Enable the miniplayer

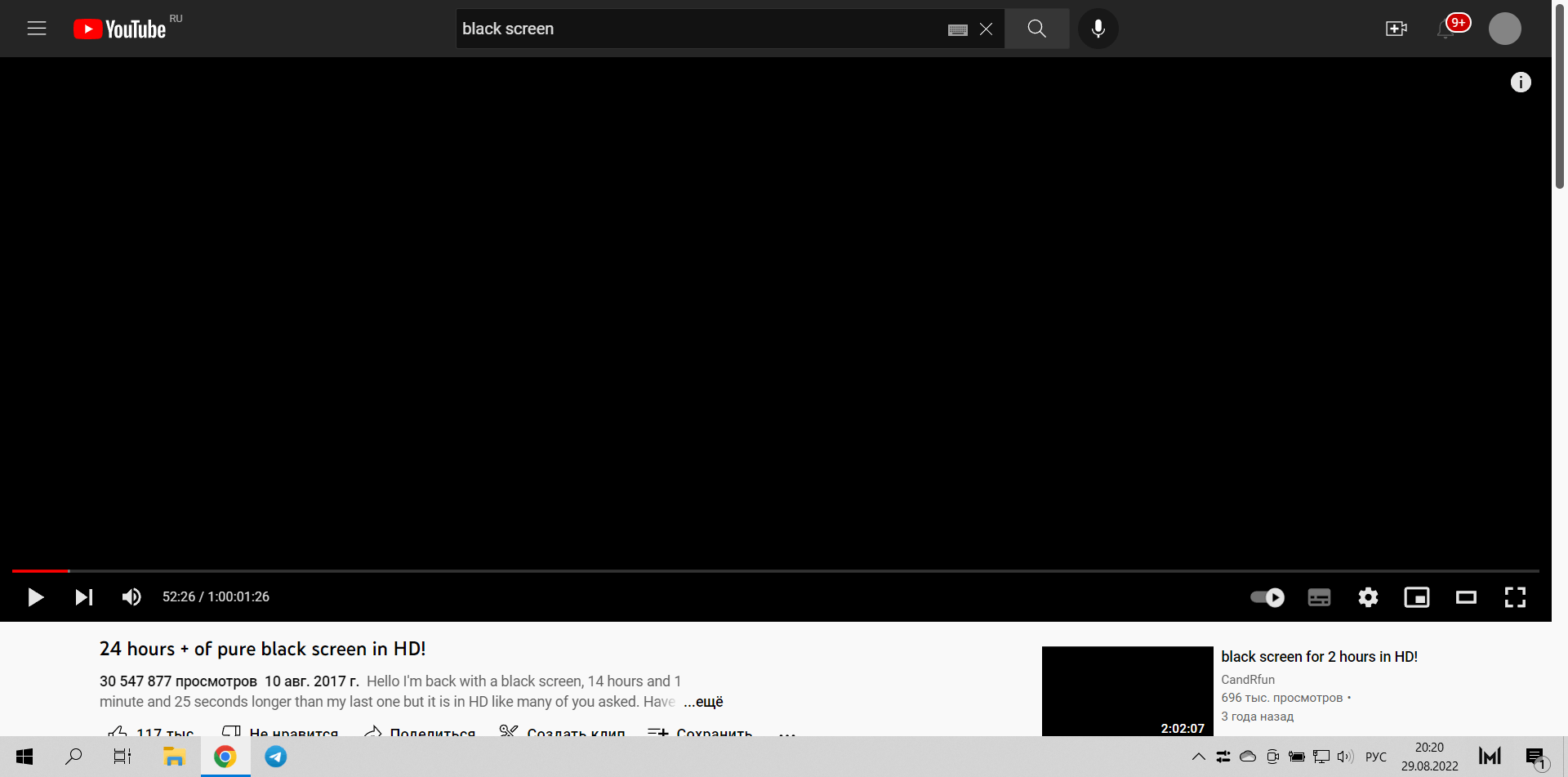[x=1417, y=597]
